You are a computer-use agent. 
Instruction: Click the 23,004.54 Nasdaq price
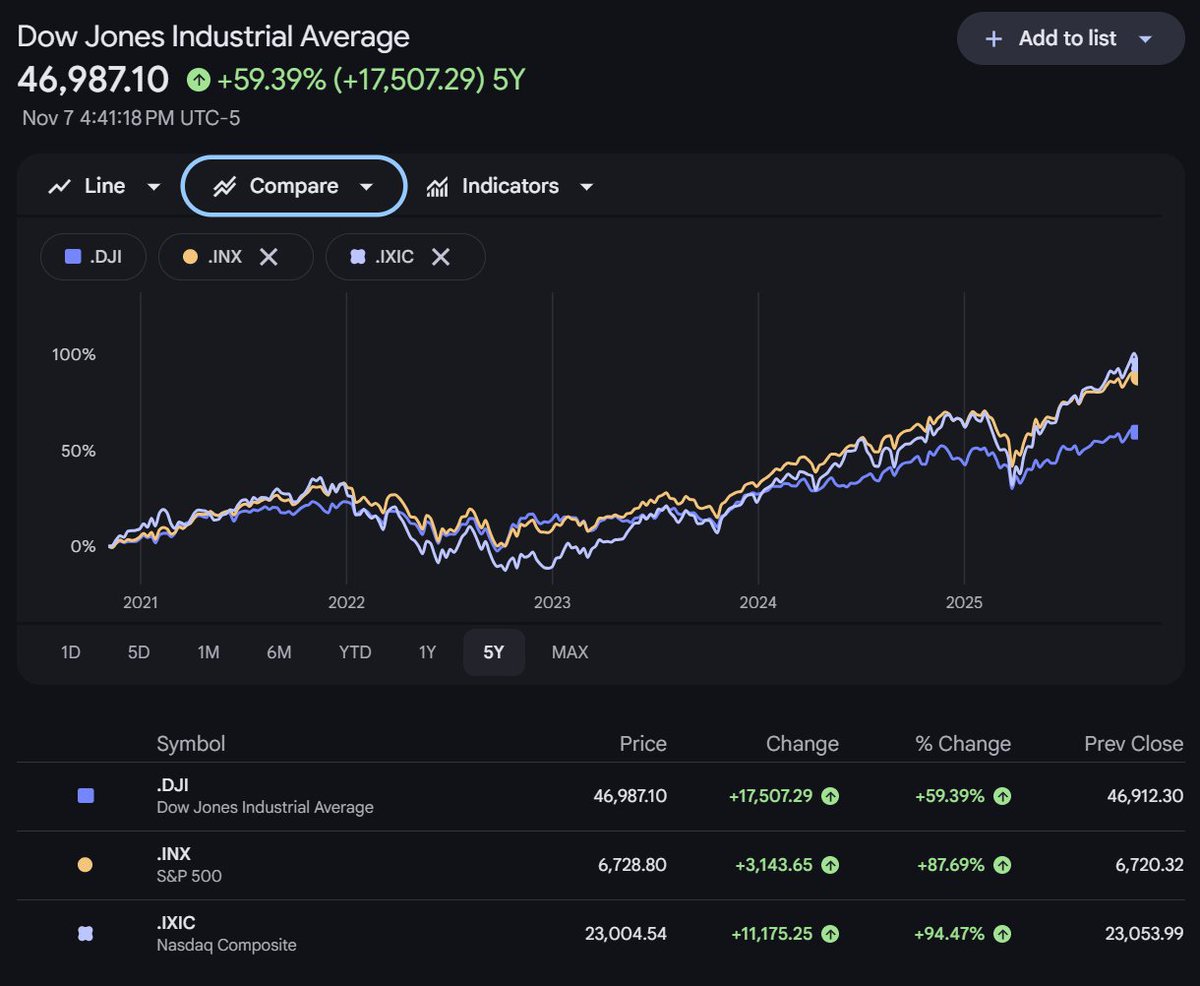pos(626,934)
